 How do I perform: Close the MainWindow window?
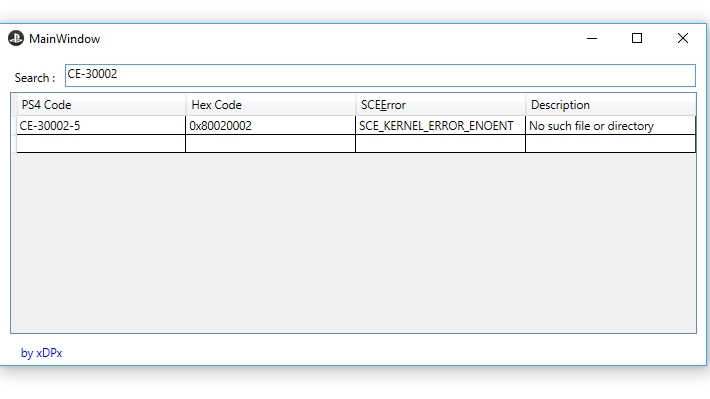click(x=683, y=38)
